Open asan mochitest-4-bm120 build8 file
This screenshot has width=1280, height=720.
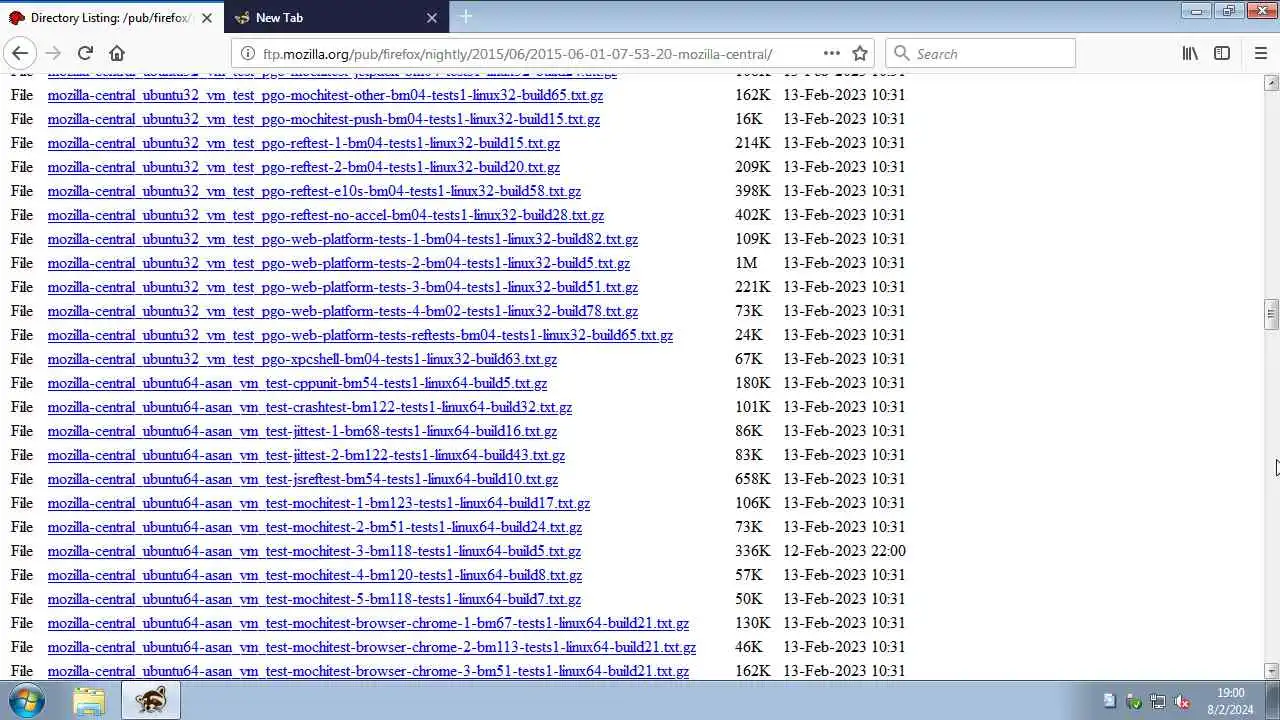(x=314, y=575)
